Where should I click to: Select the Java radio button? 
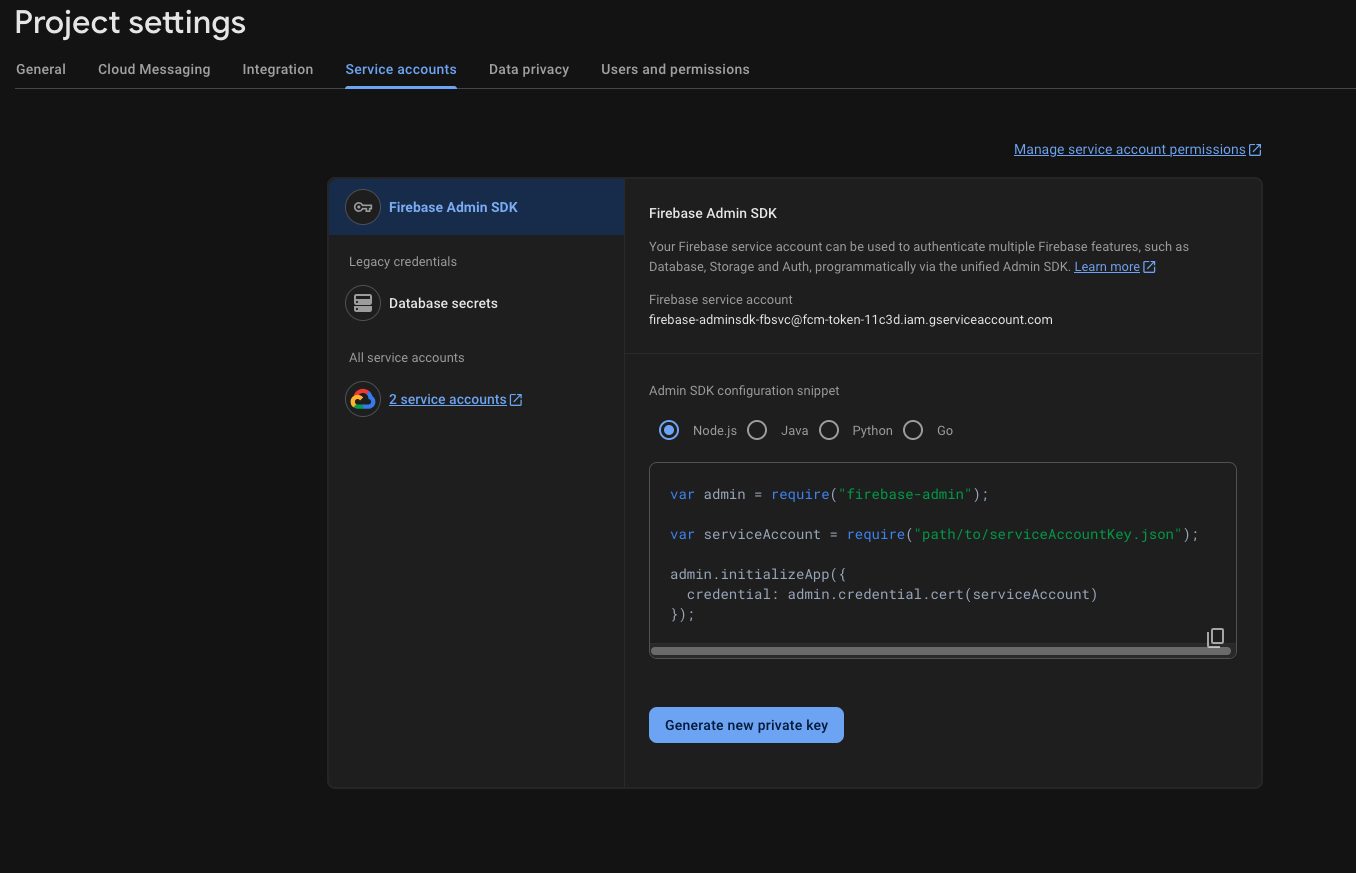757,430
